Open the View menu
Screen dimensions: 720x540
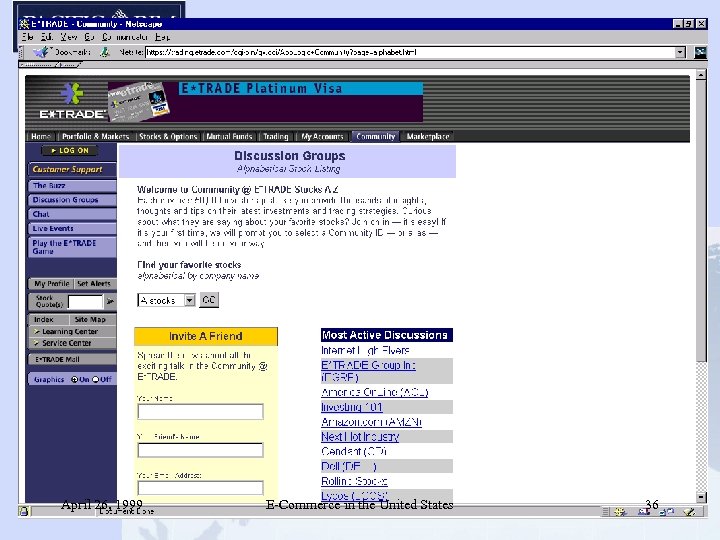68,37
